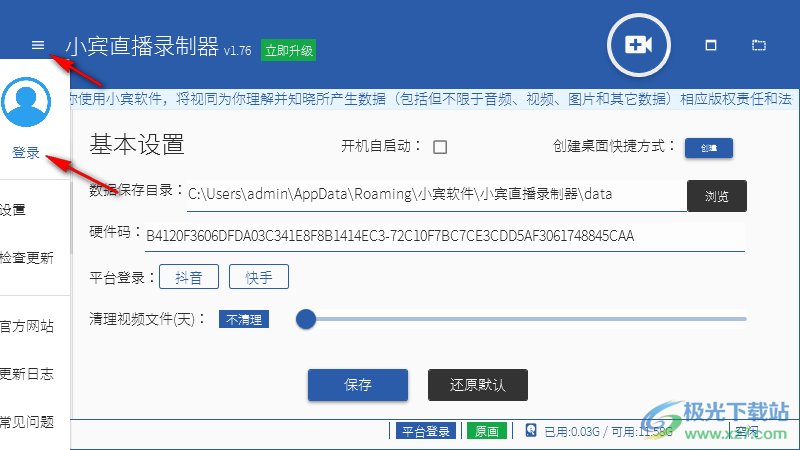Click the dashed rectangle icon in header

pos(759,45)
